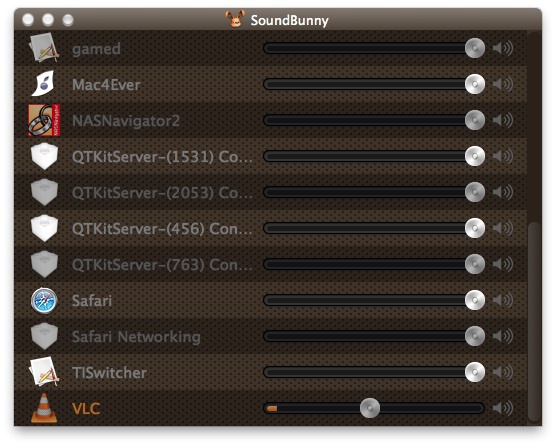
Task: Click the QTKitServer-(2053) volume slider knob
Action: pyautogui.click(x=475, y=192)
